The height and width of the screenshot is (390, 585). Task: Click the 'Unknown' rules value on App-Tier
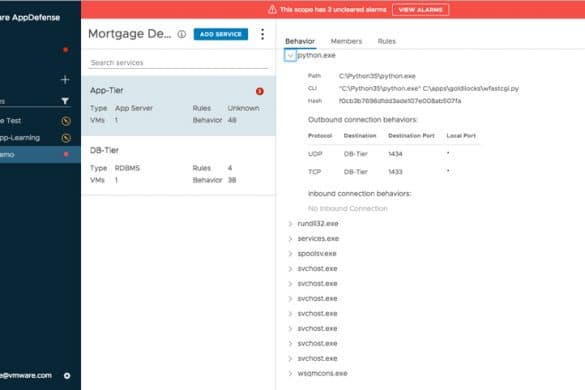coord(243,108)
